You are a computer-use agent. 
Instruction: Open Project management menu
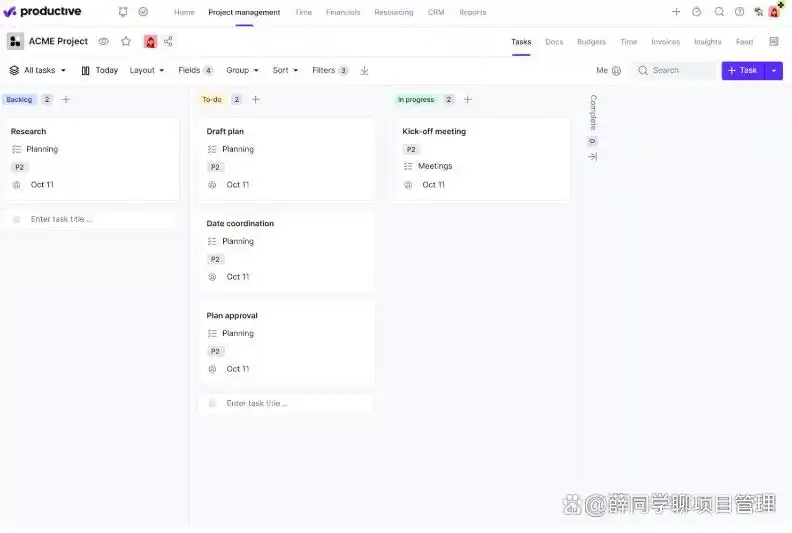pyautogui.click(x=244, y=12)
